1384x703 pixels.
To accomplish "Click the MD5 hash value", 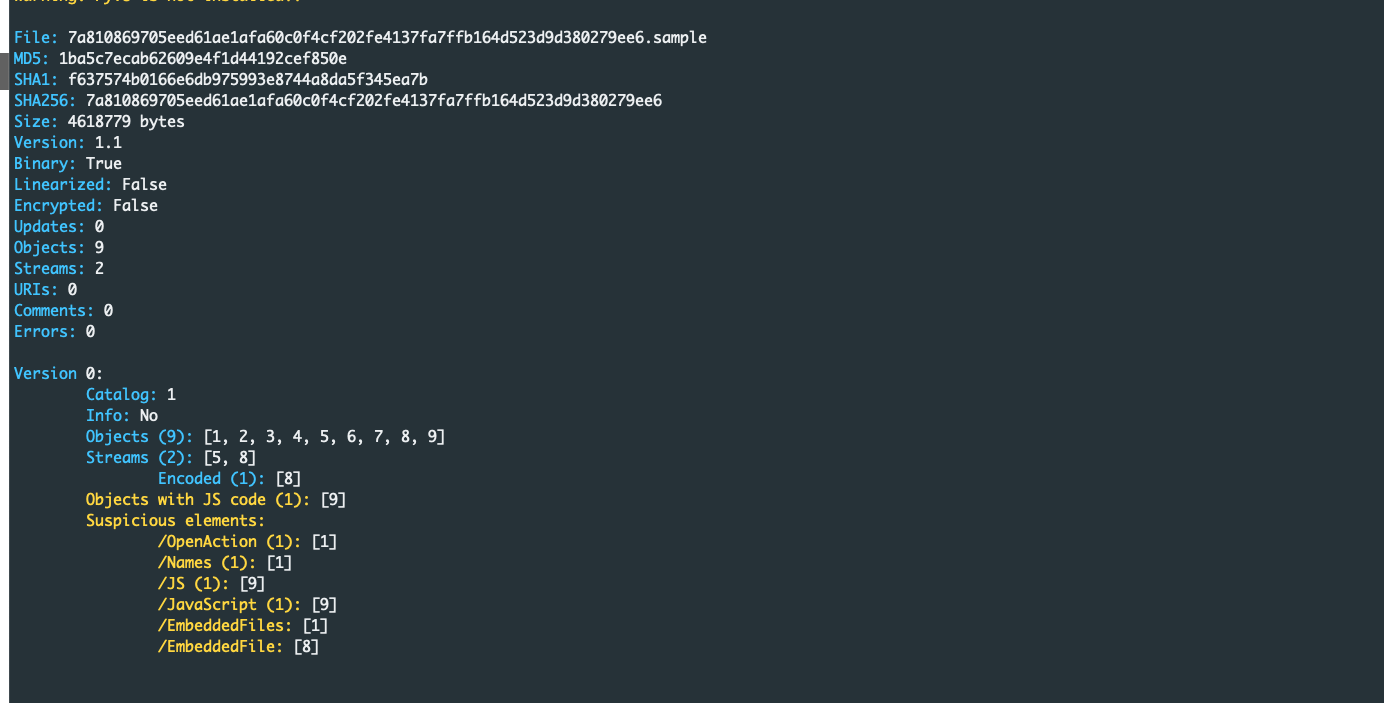I will 202,59.
